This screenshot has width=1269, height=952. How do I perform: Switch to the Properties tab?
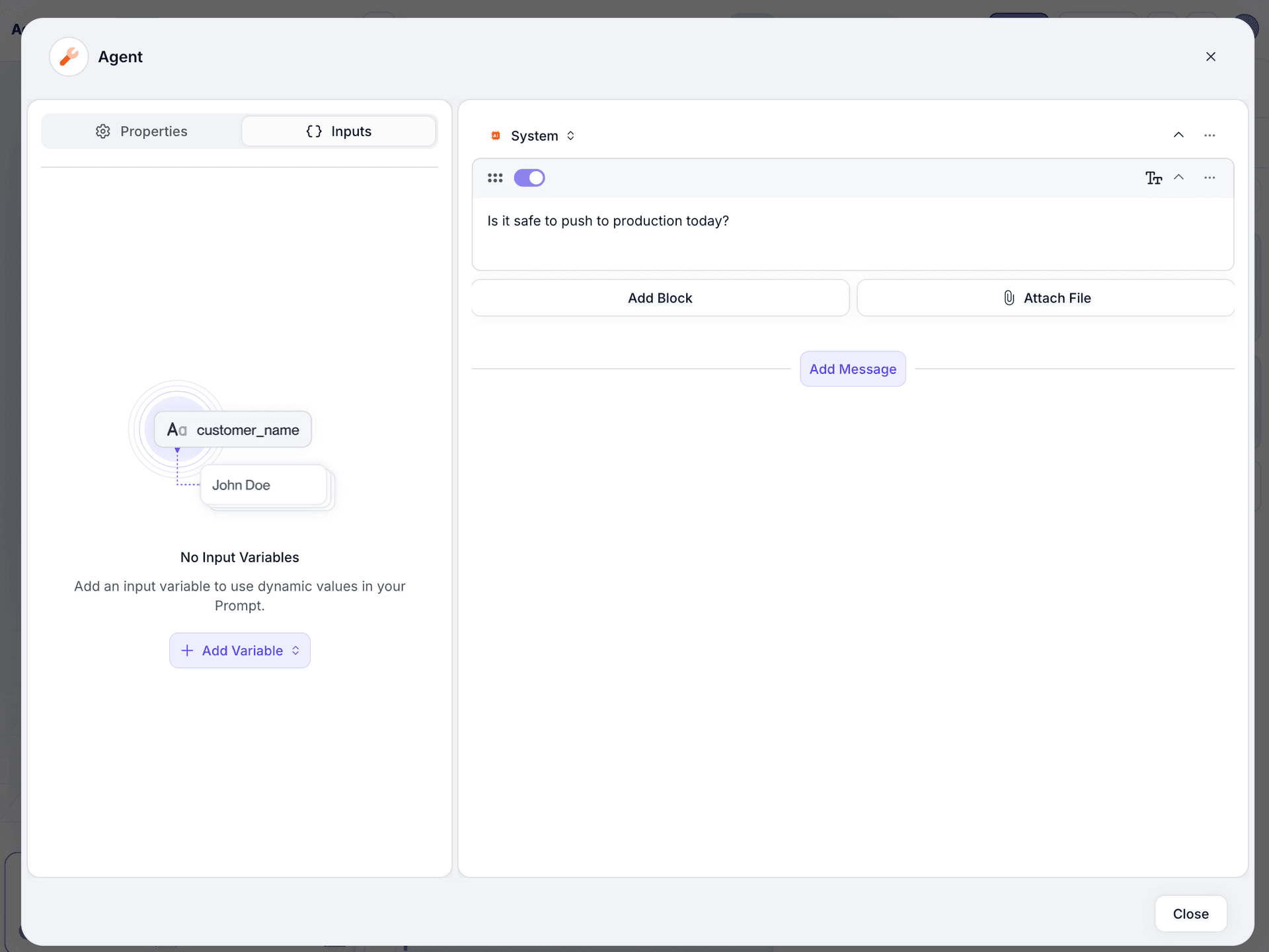pos(141,131)
